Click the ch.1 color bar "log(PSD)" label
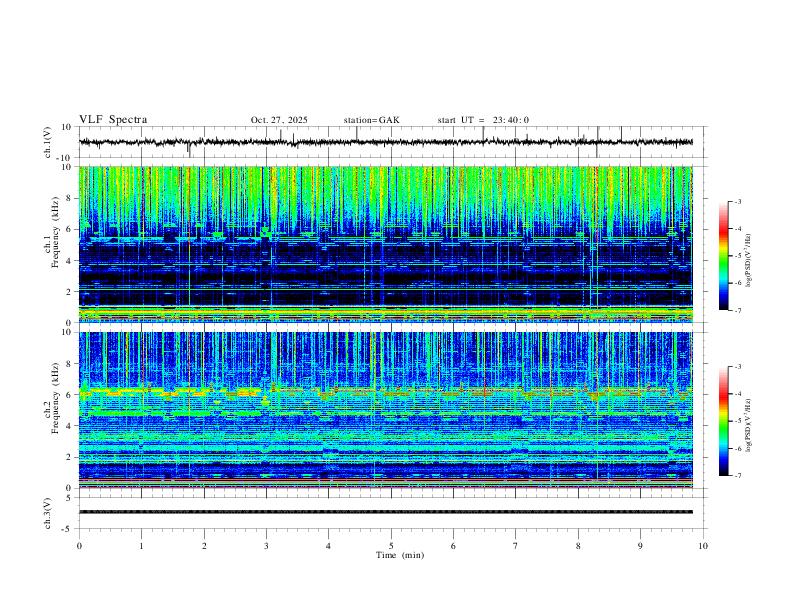 click(750, 261)
